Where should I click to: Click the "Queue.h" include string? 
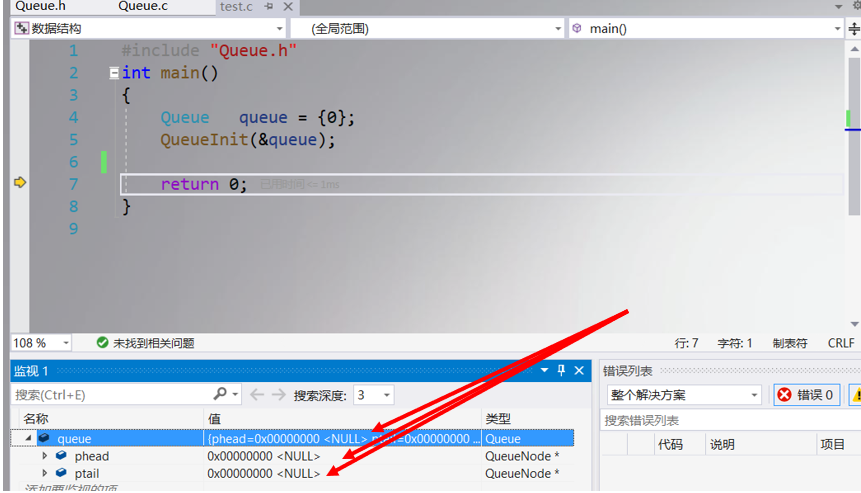point(253,51)
